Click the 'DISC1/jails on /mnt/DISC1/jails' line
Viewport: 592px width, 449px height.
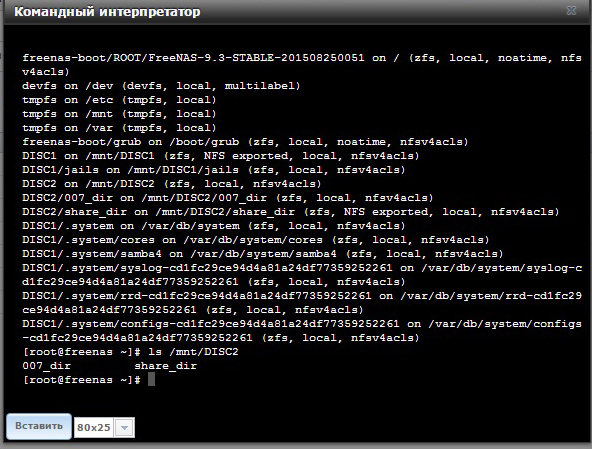click(214, 170)
